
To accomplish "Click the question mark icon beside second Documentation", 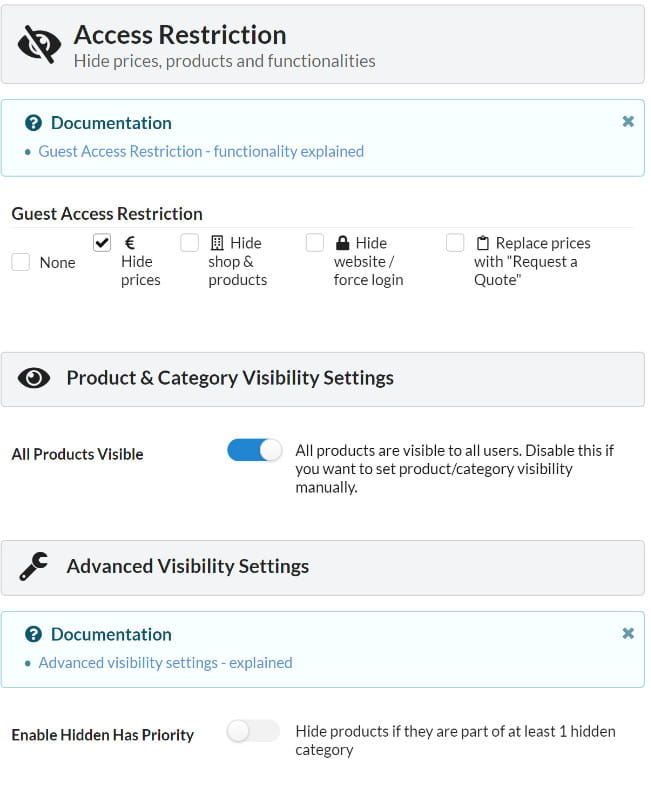I will point(34,634).
